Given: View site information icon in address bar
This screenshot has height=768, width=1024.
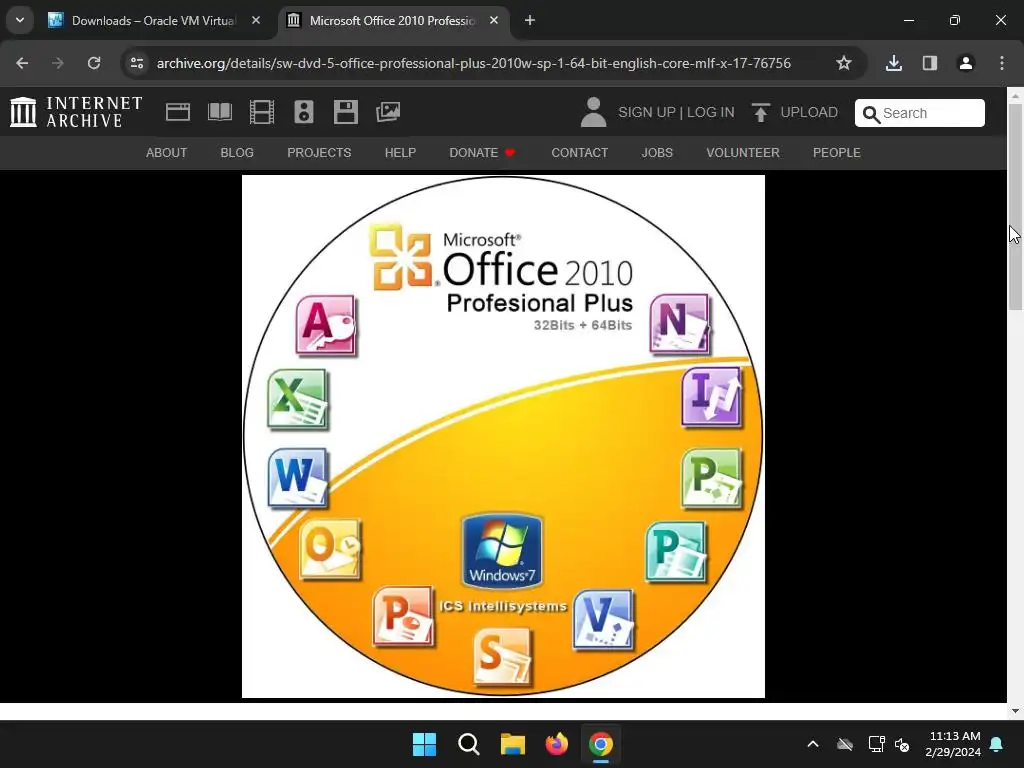Looking at the screenshot, I should coord(137,63).
